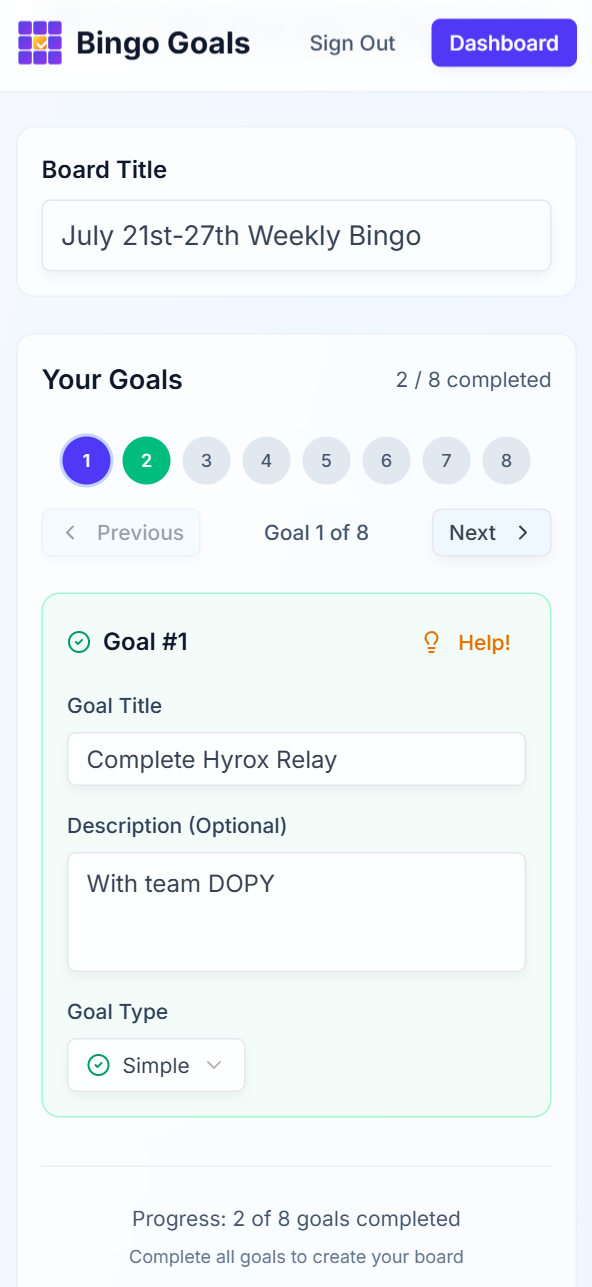Screen dimensions: 592x1287
Task: Click the right chevron on Next button
Action: [x=523, y=533]
